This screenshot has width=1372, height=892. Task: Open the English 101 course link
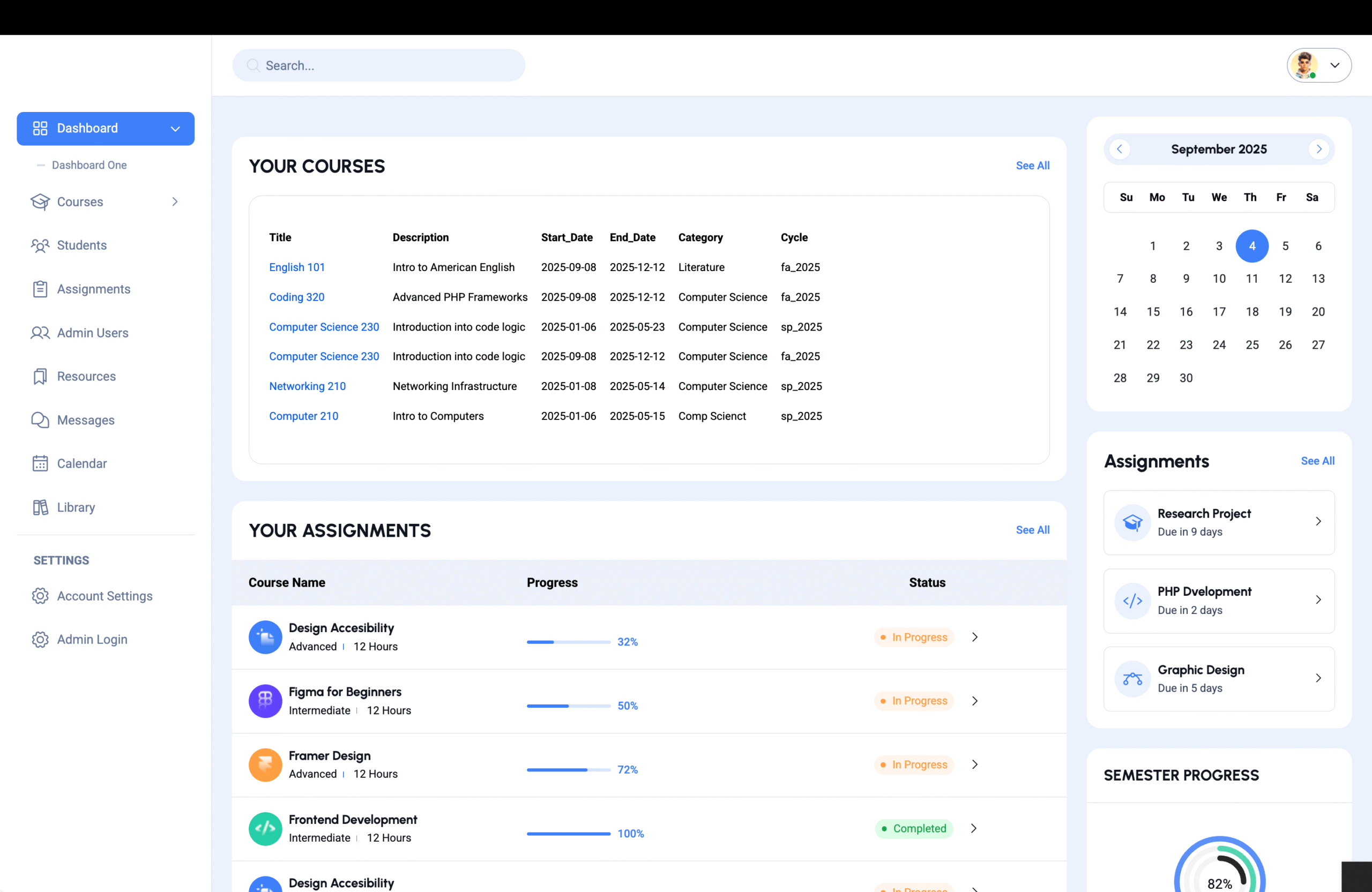[297, 267]
